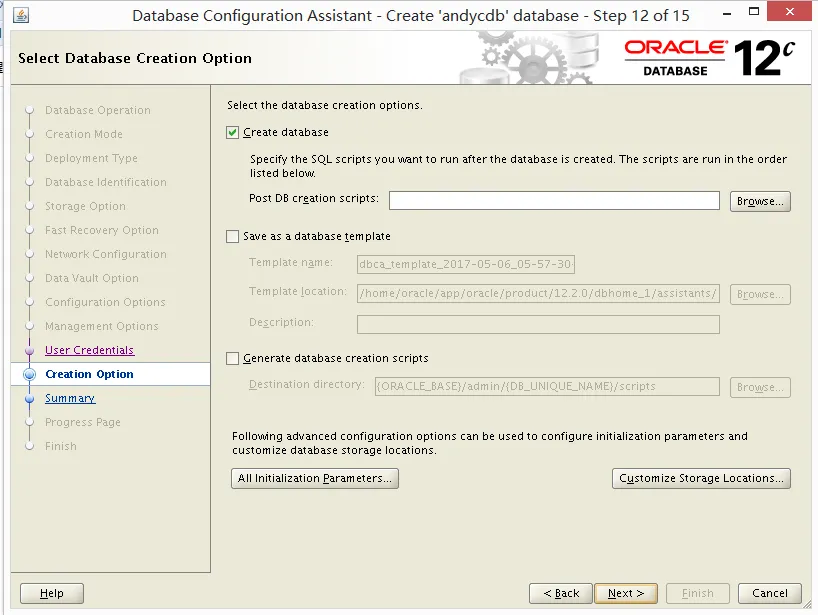The width and height of the screenshot is (818, 615).
Task: Click the Database Identification step
Action: click(x=106, y=182)
